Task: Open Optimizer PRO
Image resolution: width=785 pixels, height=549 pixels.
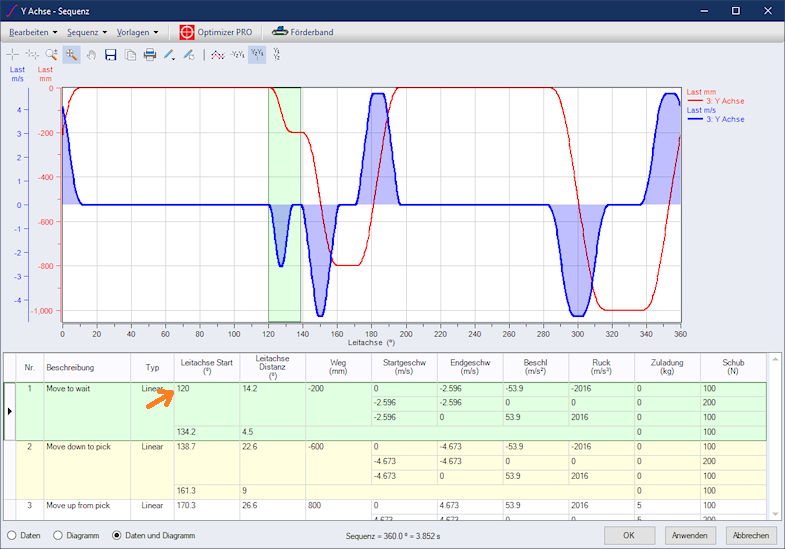Action: pos(216,32)
